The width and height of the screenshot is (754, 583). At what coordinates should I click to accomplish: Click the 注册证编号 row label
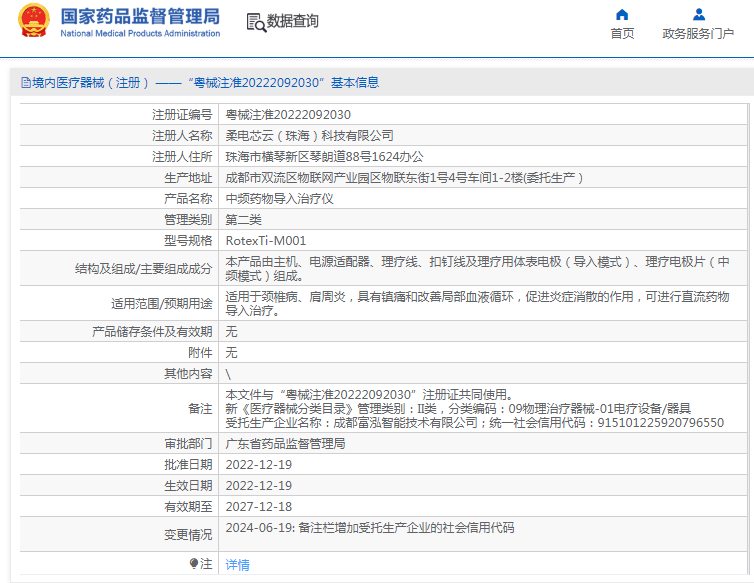pos(182,114)
